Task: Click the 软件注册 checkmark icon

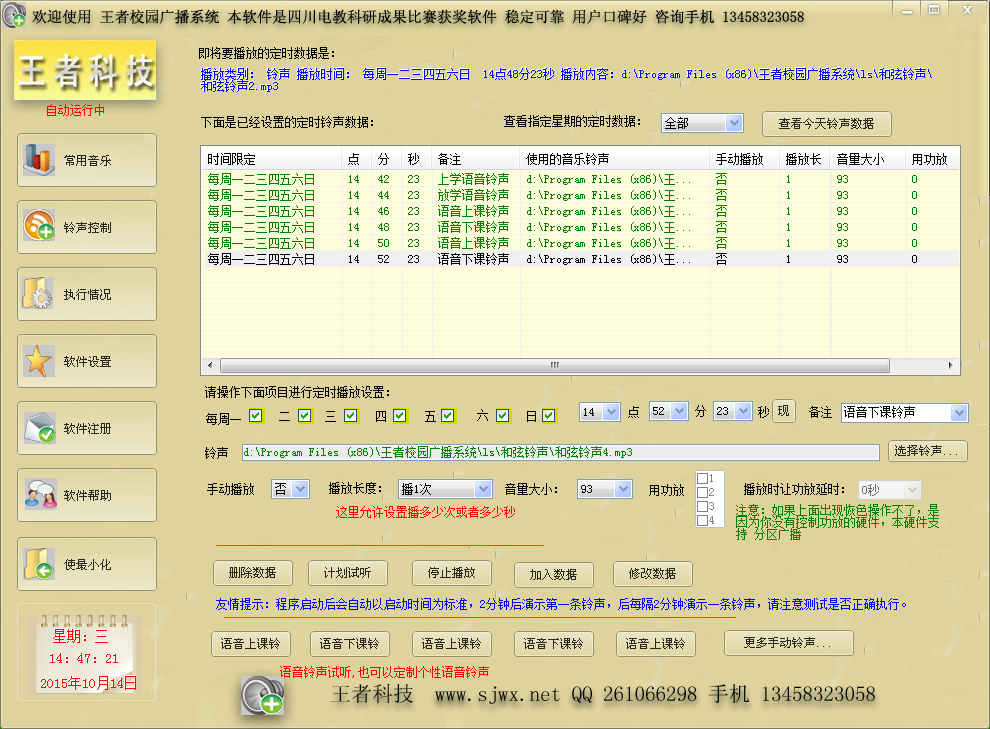Action: click(x=39, y=429)
